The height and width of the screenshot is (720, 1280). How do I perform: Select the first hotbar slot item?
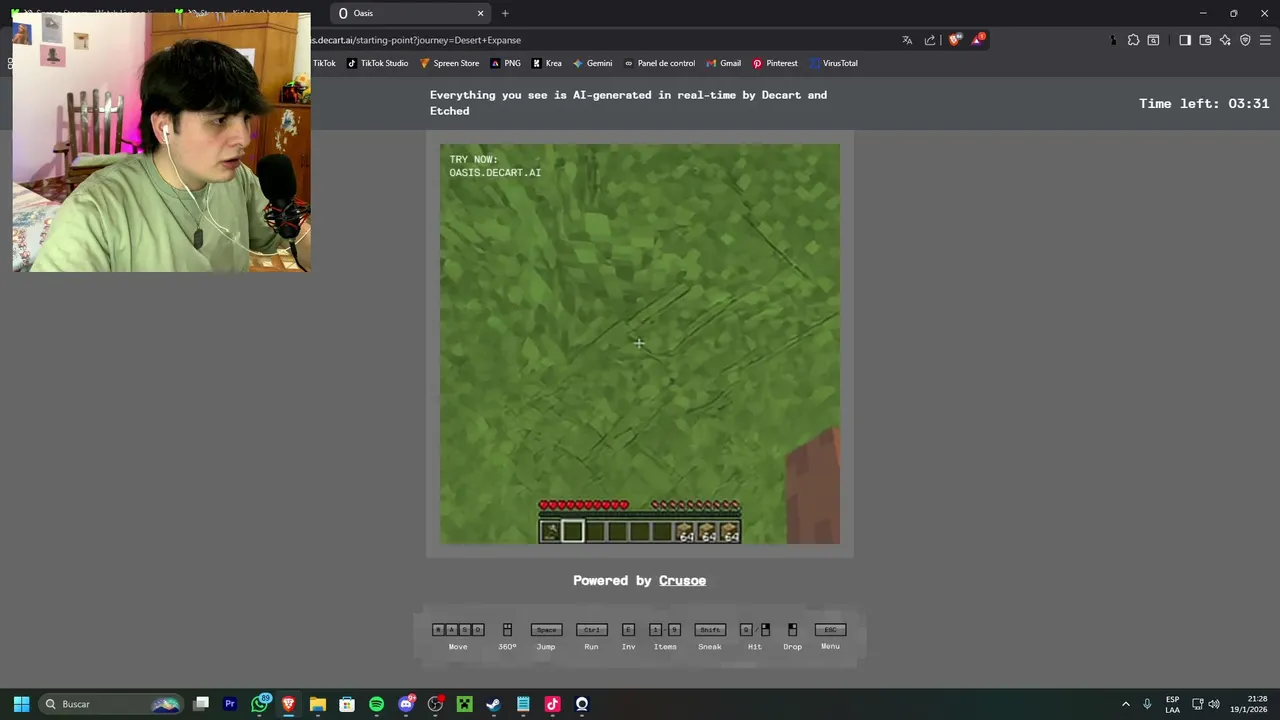550,532
